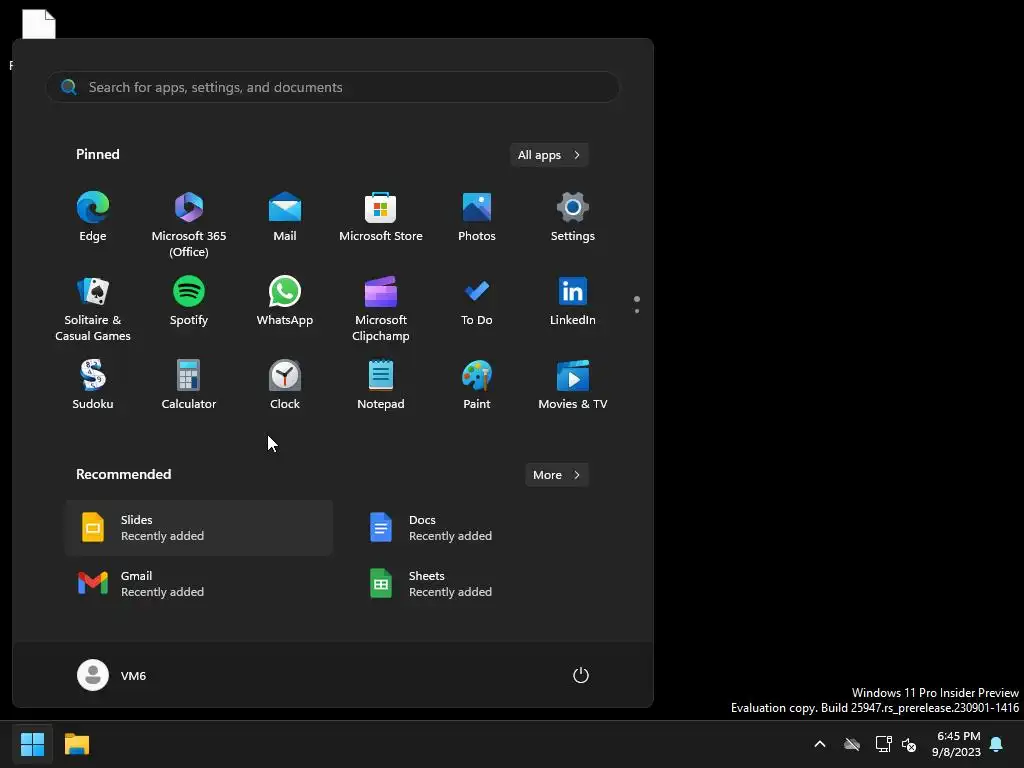1024x768 pixels.
Task: Open the Mail app
Action: (285, 217)
